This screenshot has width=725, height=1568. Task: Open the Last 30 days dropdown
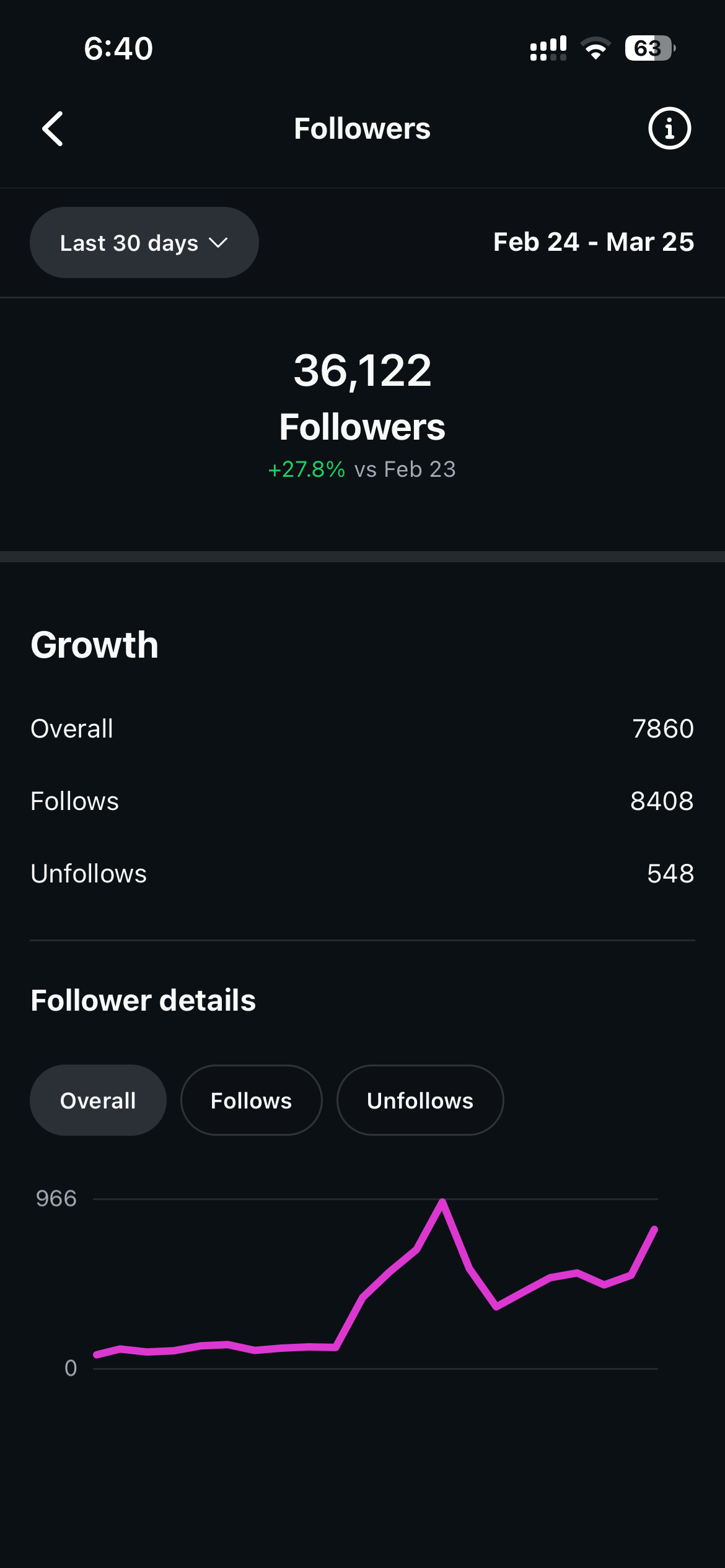144,243
